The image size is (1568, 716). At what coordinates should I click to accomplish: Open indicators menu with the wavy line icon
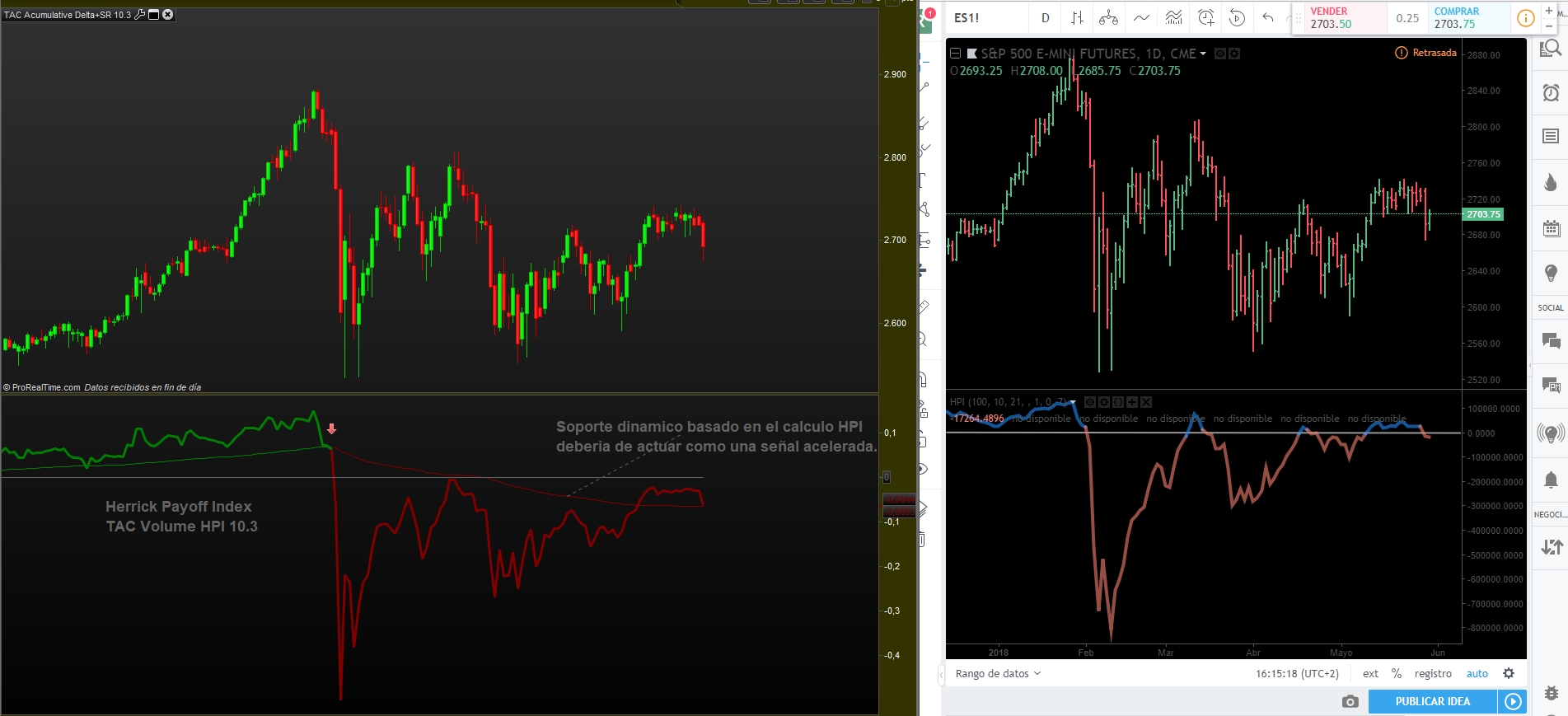[1141, 18]
